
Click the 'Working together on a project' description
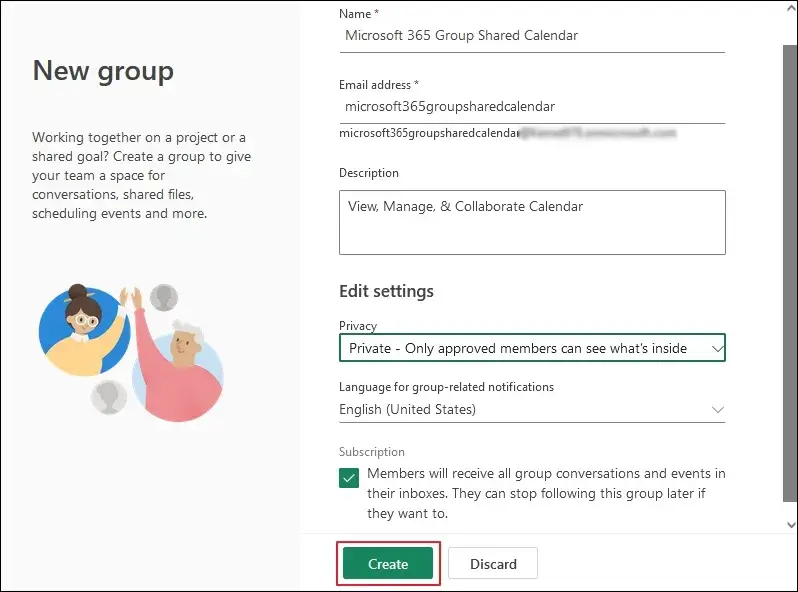(141, 175)
